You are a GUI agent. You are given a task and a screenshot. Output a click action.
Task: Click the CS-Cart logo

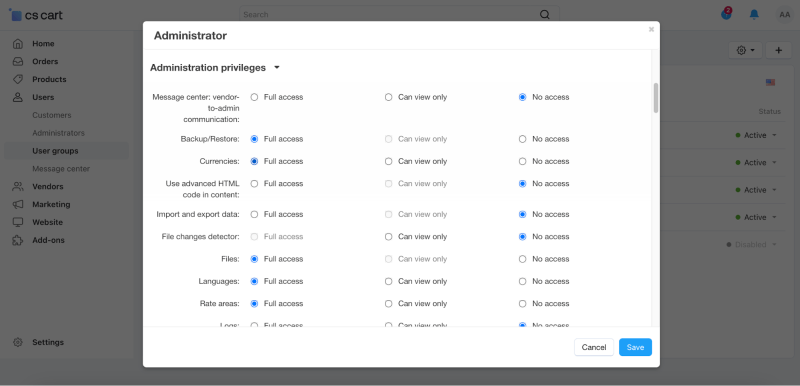(x=36, y=15)
